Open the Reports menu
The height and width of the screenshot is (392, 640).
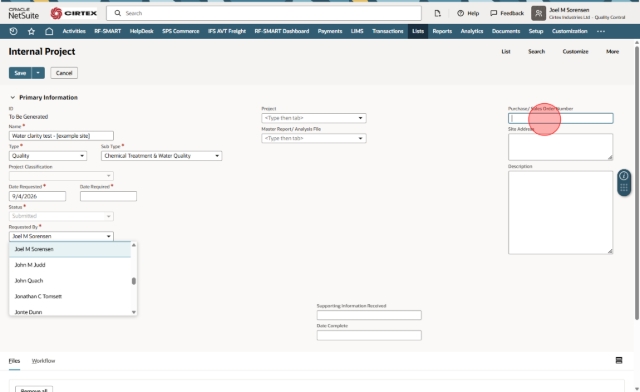[442, 31]
